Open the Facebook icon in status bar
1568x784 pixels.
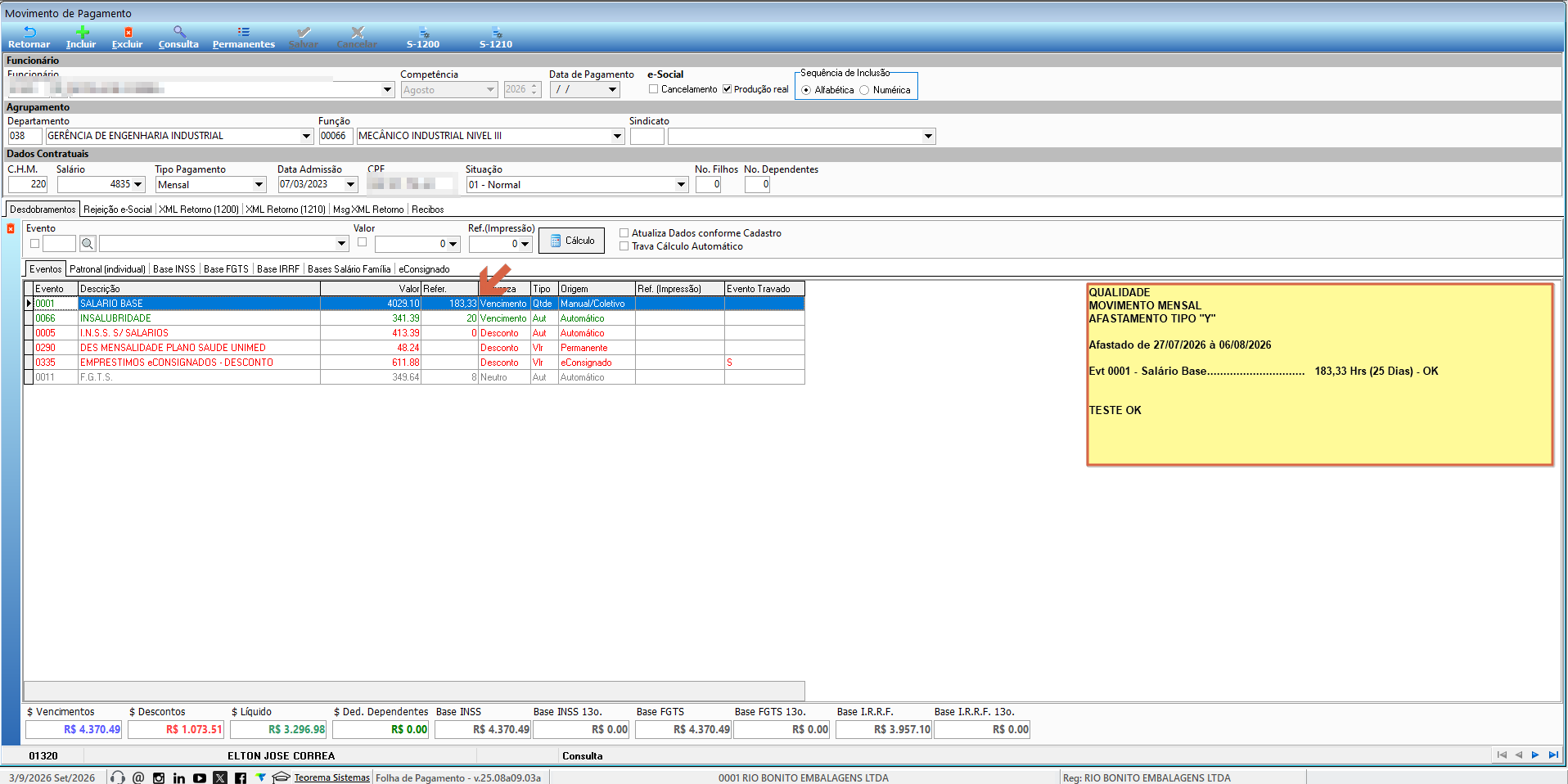241,777
